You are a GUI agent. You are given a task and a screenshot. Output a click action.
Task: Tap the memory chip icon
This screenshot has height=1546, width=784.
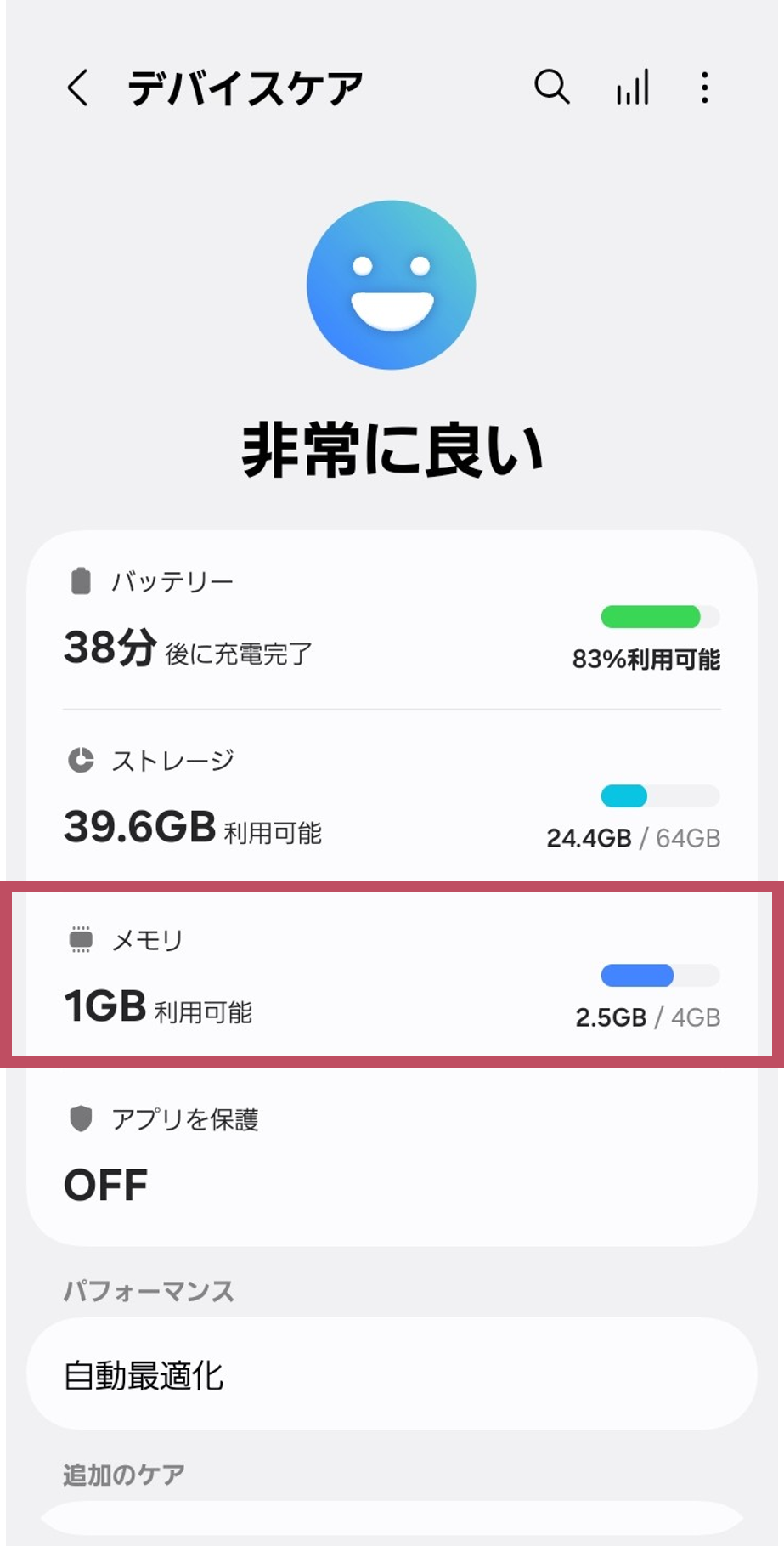point(81,940)
